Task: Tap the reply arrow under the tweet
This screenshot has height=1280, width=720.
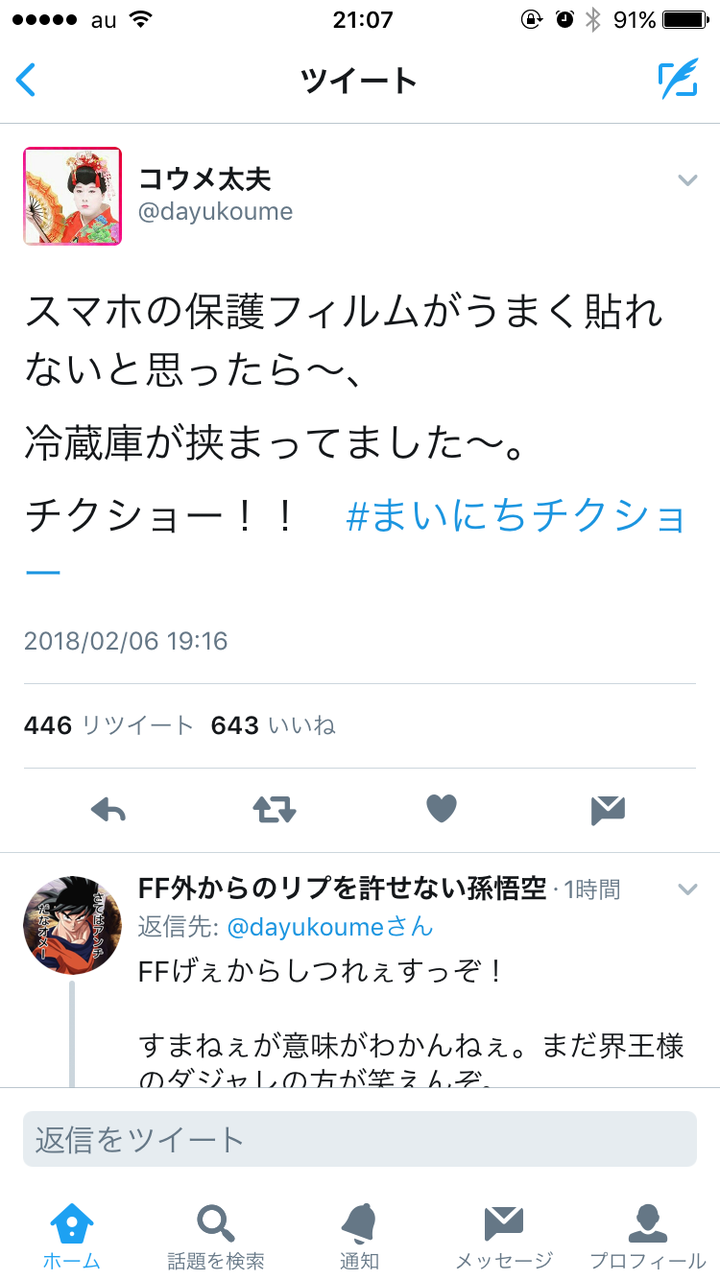Action: coord(108,810)
